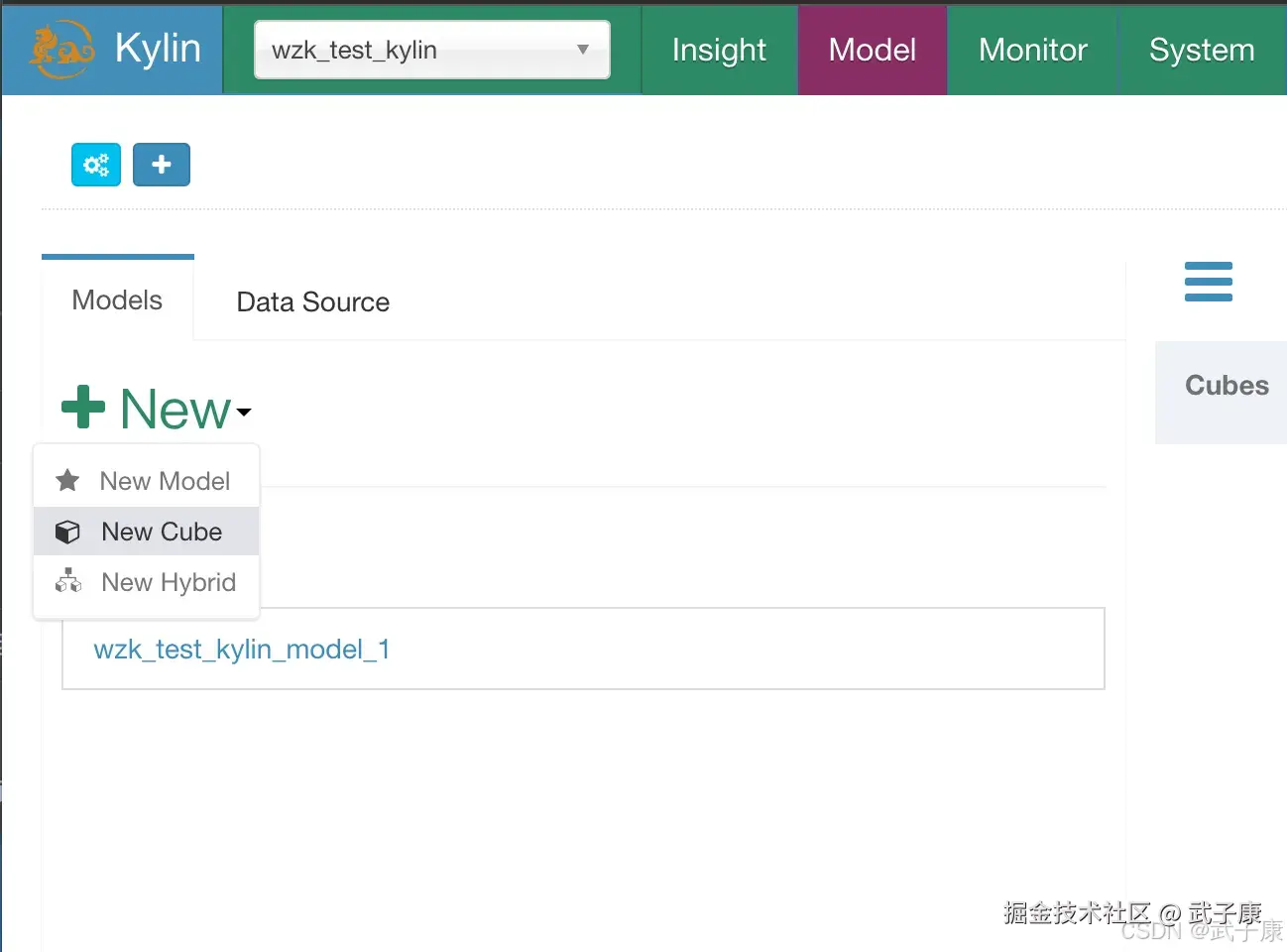Switch to the Data Source tab
Screen dimensions: 1287x952
[312, 301]
